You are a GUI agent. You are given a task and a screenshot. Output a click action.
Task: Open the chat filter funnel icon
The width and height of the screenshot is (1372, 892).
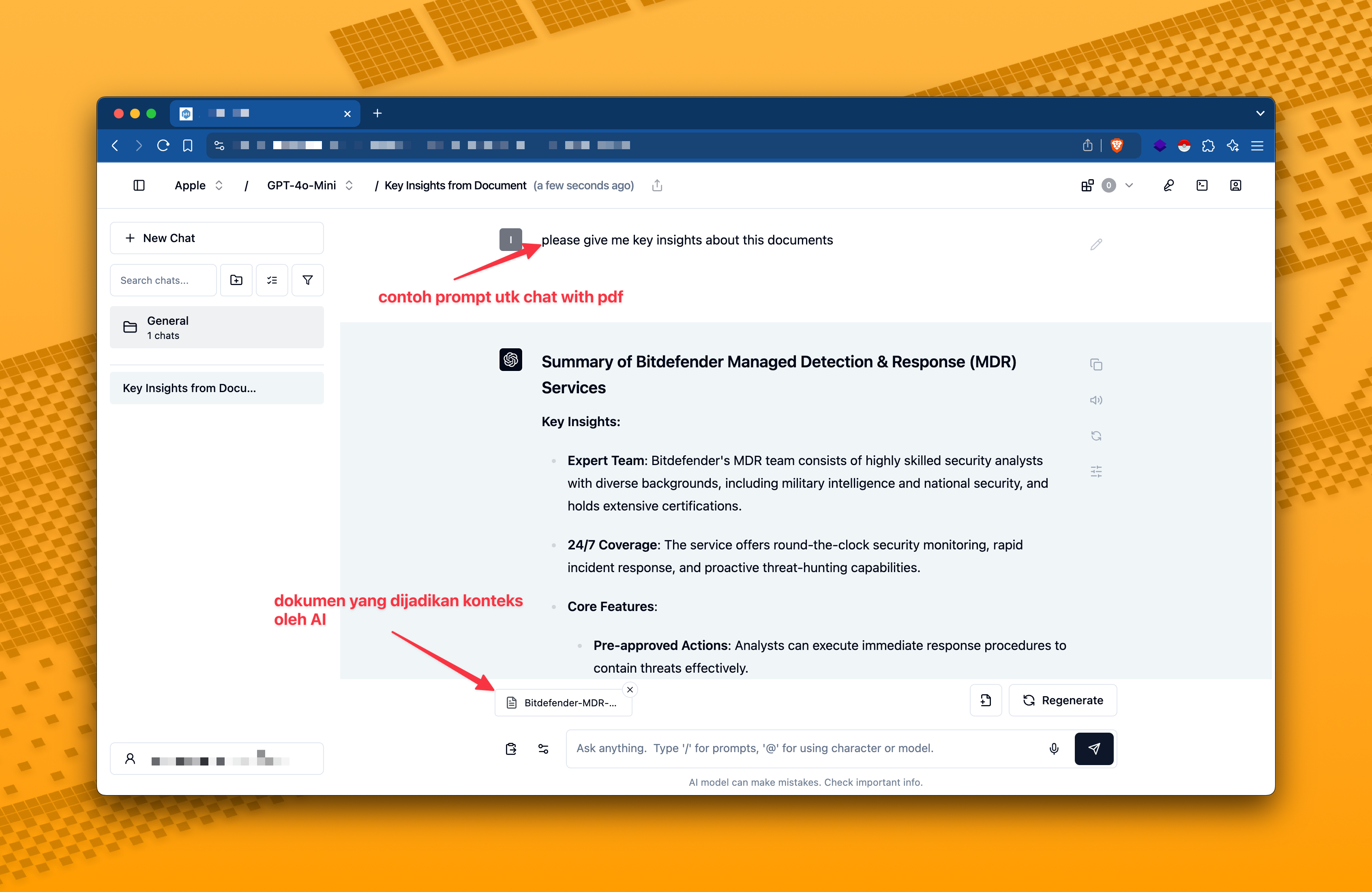click(308, 280)
